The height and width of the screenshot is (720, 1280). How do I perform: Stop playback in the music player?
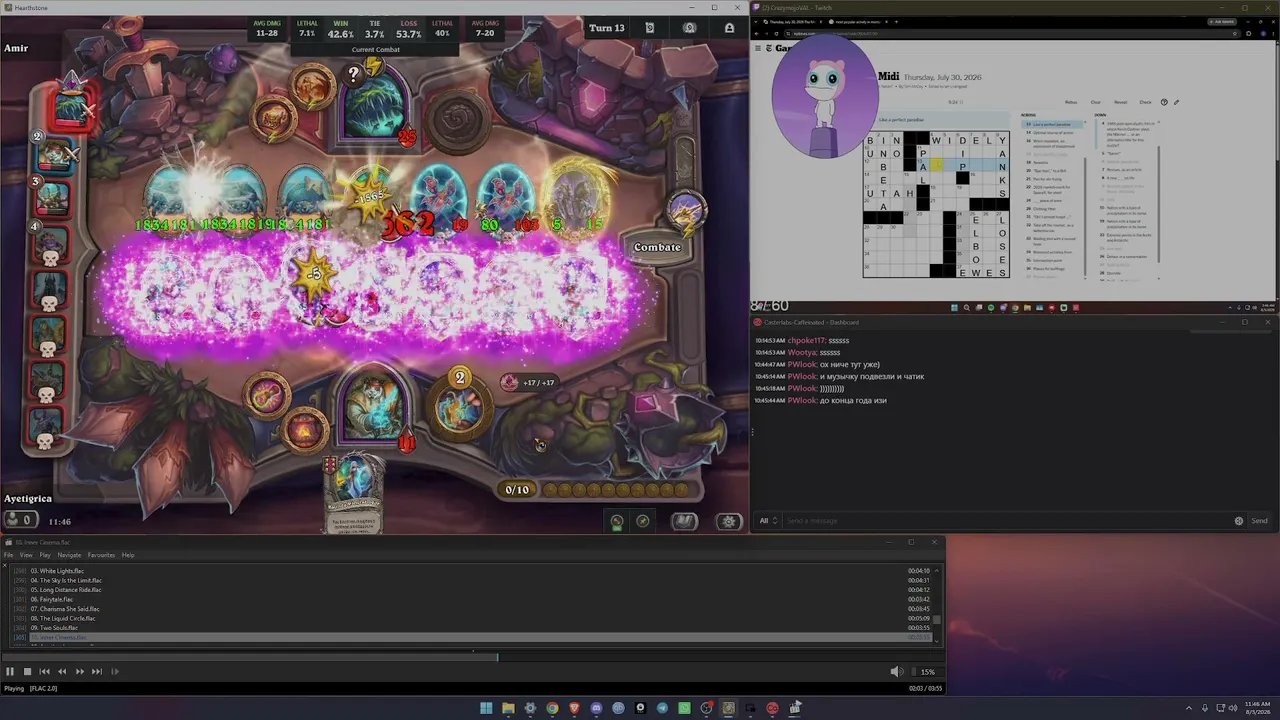pyautogui.click(x=28, y=672)
